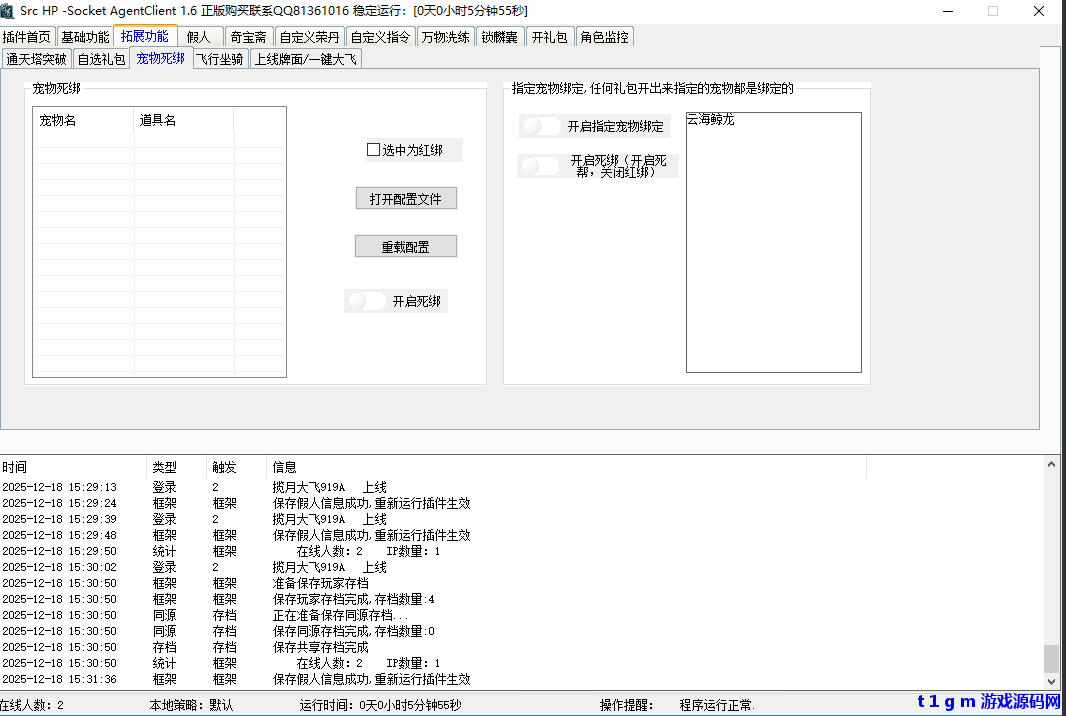Click the application icon in the title bar

(x=10, y=11)
